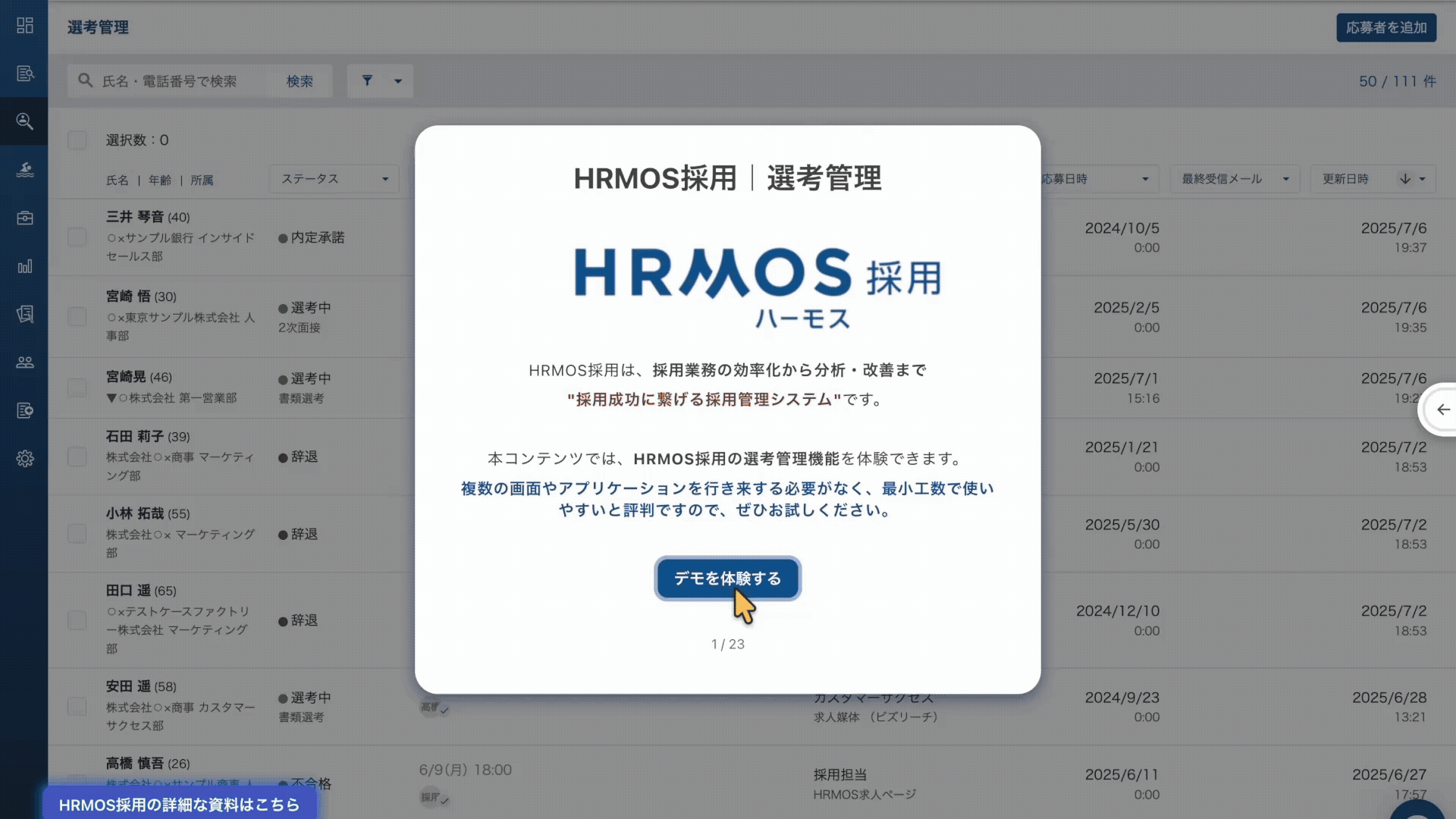The height and width of the screenshot is (819, 1456).
Task: Click the 検索 button next to search field
Action: [300, 81]
